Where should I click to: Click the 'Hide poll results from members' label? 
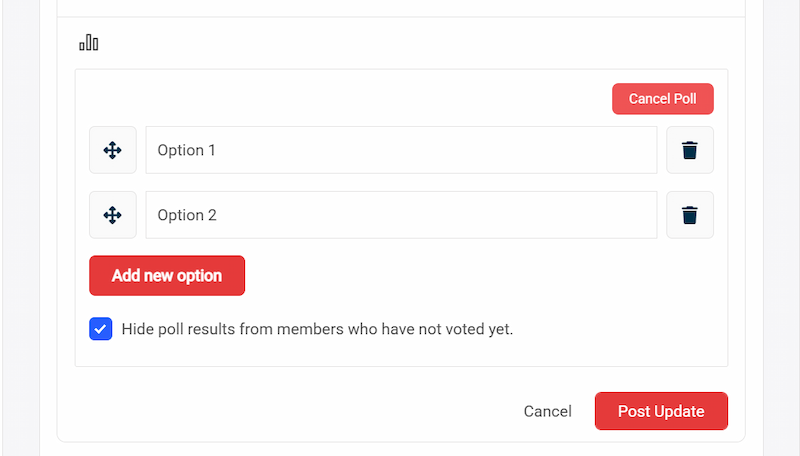coord(317,329)
